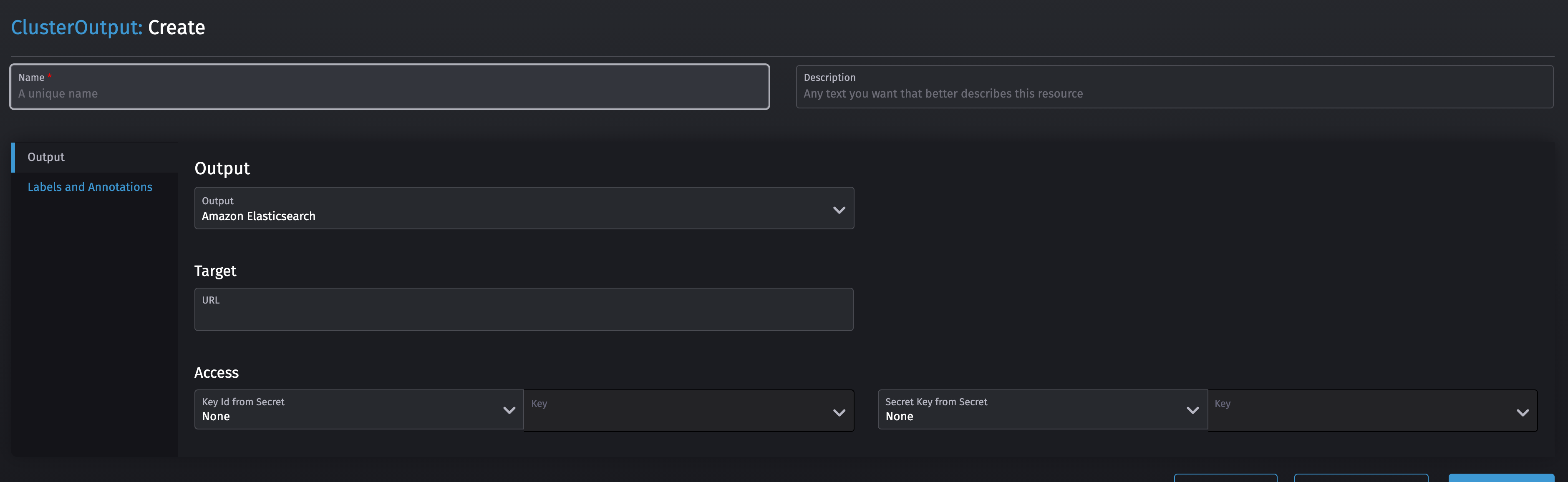Click the Secret Key from Secret chevron
Image resolution: width=1568 pixels, height=482 pixels.
point(1192,409)
